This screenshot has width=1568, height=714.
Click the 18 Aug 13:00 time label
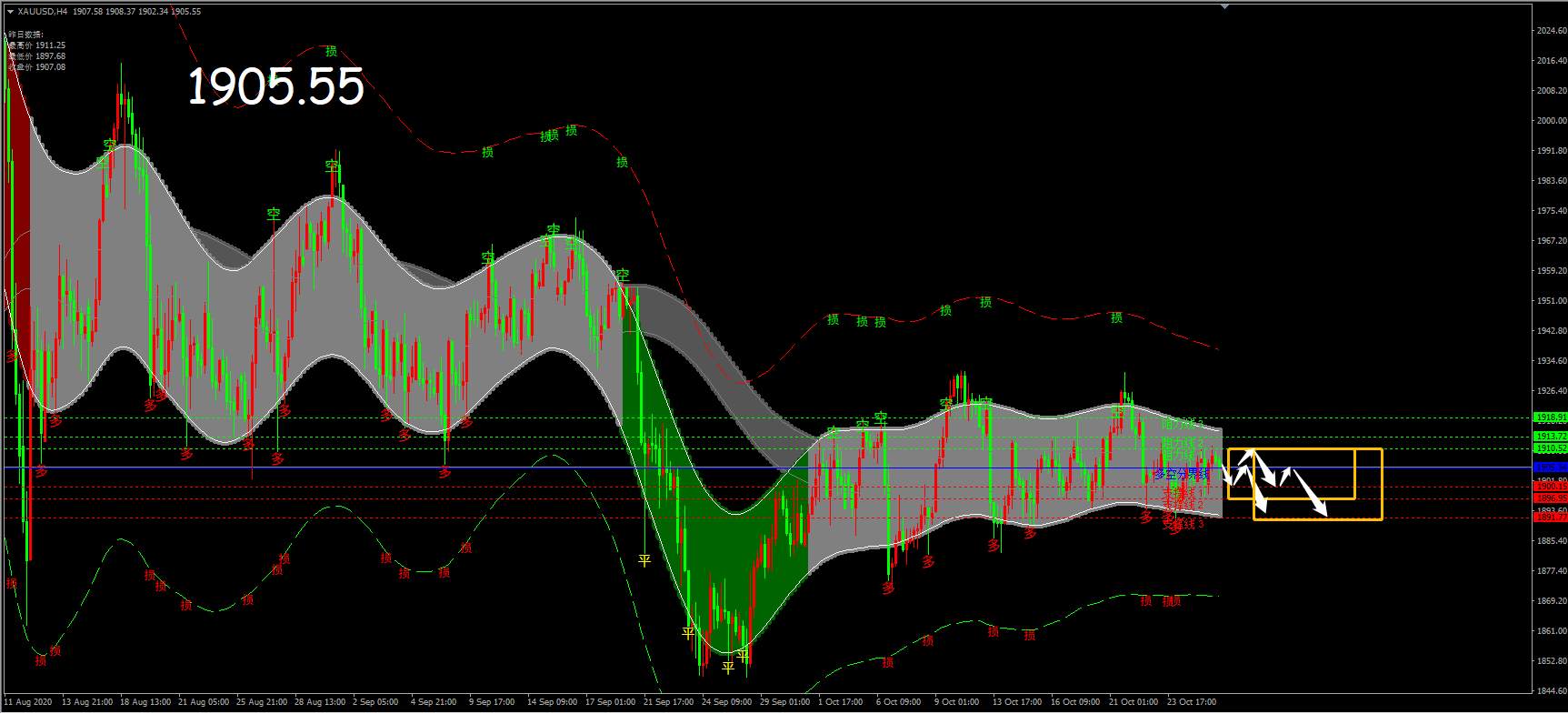click(145, 702)
